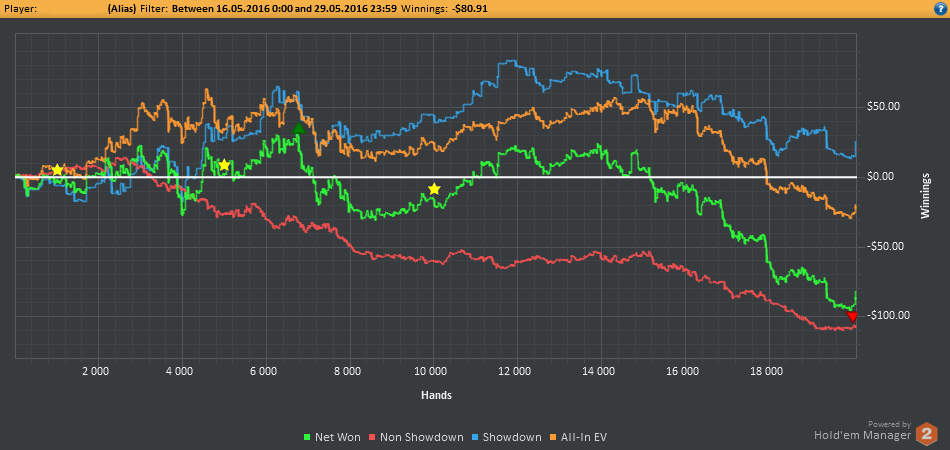
Task: Click the 2 000 hands axis label
Action: click(98, 371)
